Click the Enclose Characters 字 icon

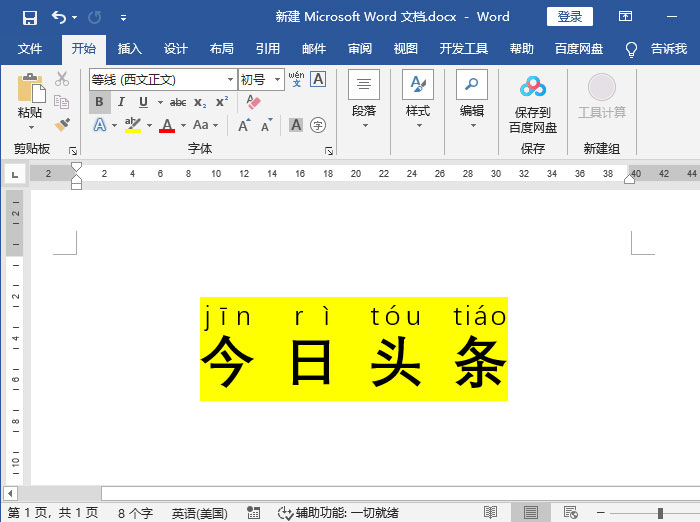tap(318, 125)
